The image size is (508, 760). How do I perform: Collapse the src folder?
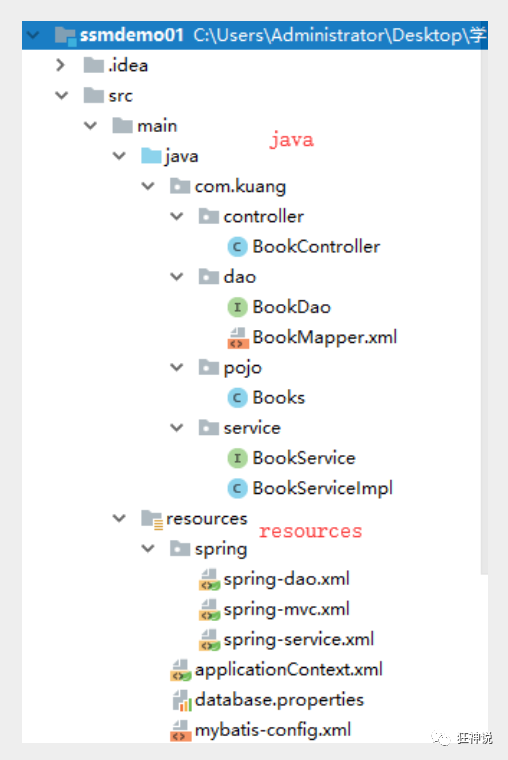(62, 95)
